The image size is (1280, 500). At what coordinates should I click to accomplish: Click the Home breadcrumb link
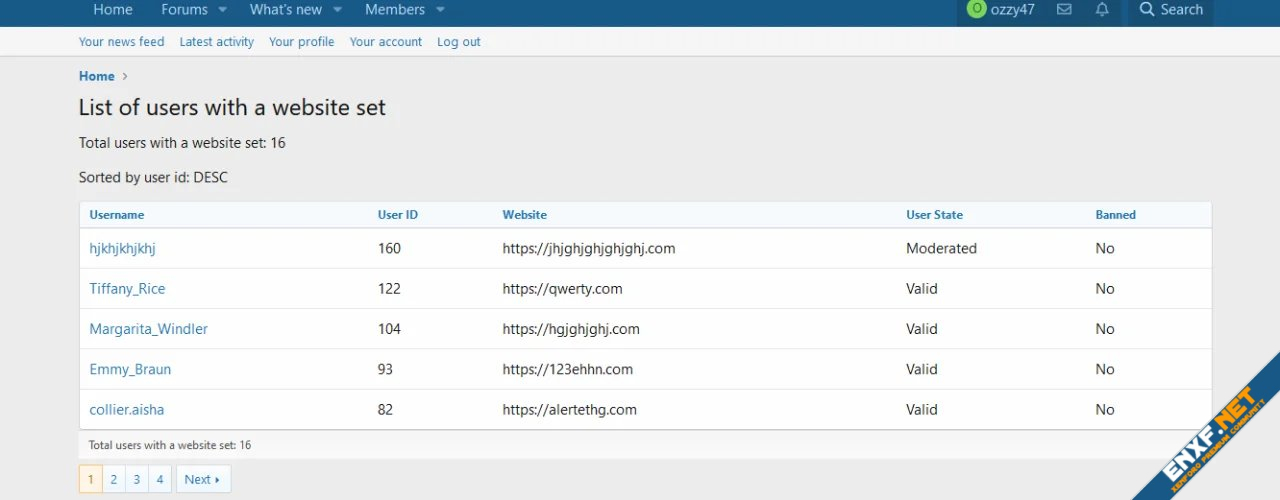pos(97,76)
